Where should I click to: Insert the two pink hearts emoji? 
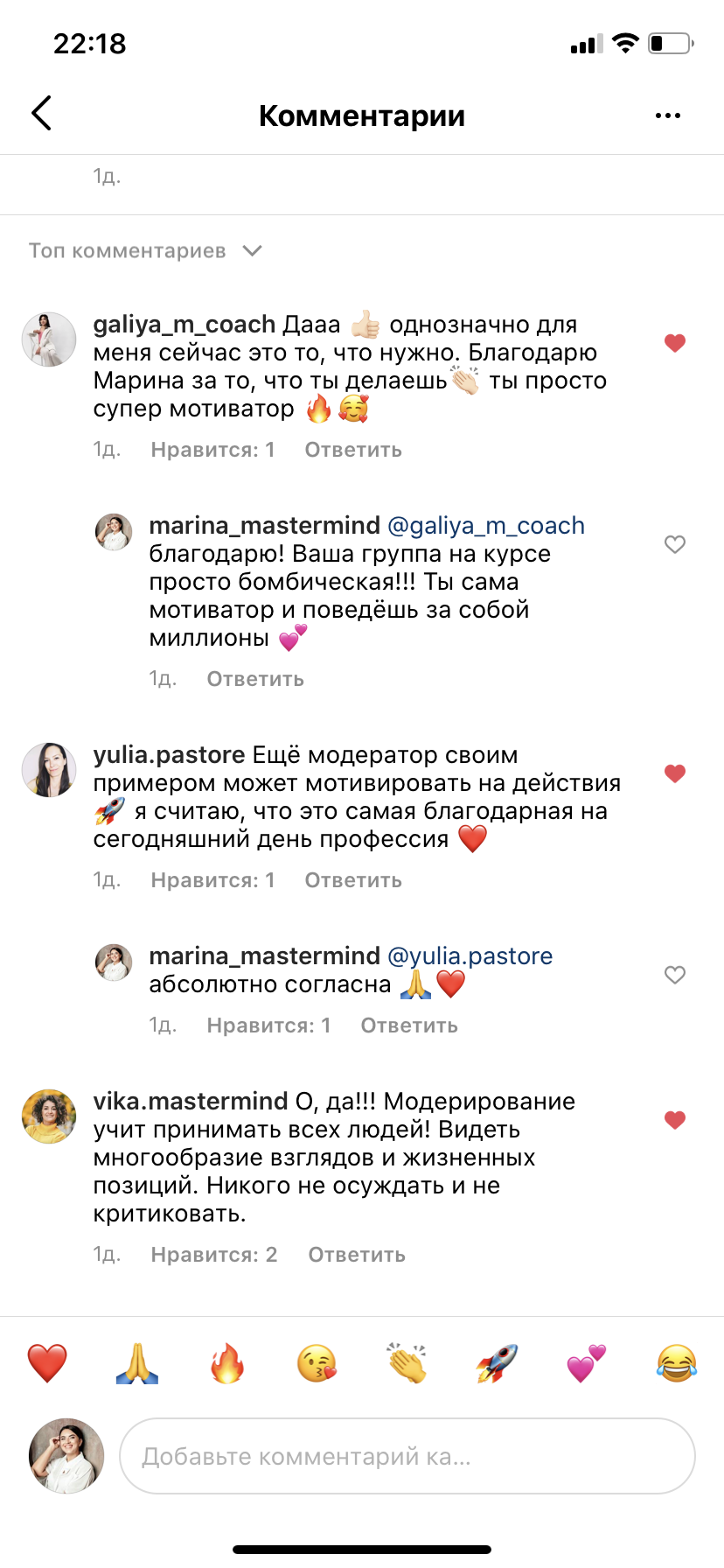586,1363
